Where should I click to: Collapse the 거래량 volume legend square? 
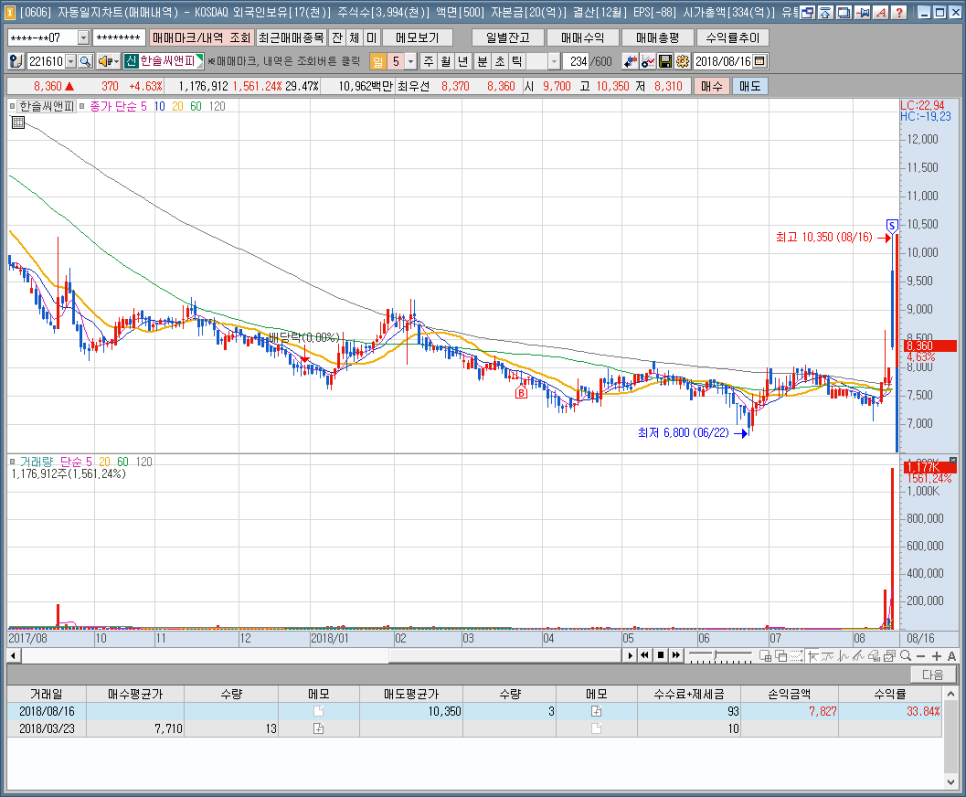pos(12,461)
